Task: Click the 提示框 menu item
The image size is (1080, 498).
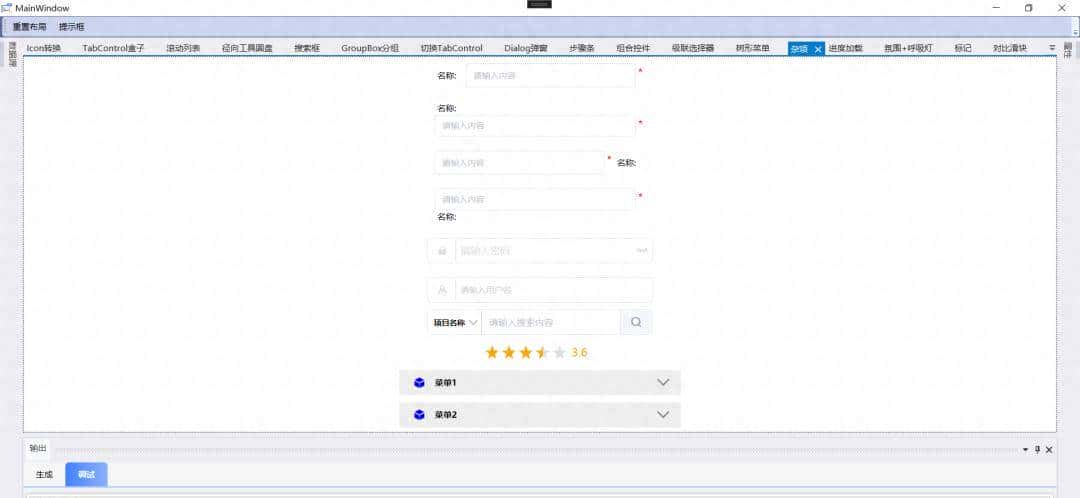Action: click(x=72, y=26)
